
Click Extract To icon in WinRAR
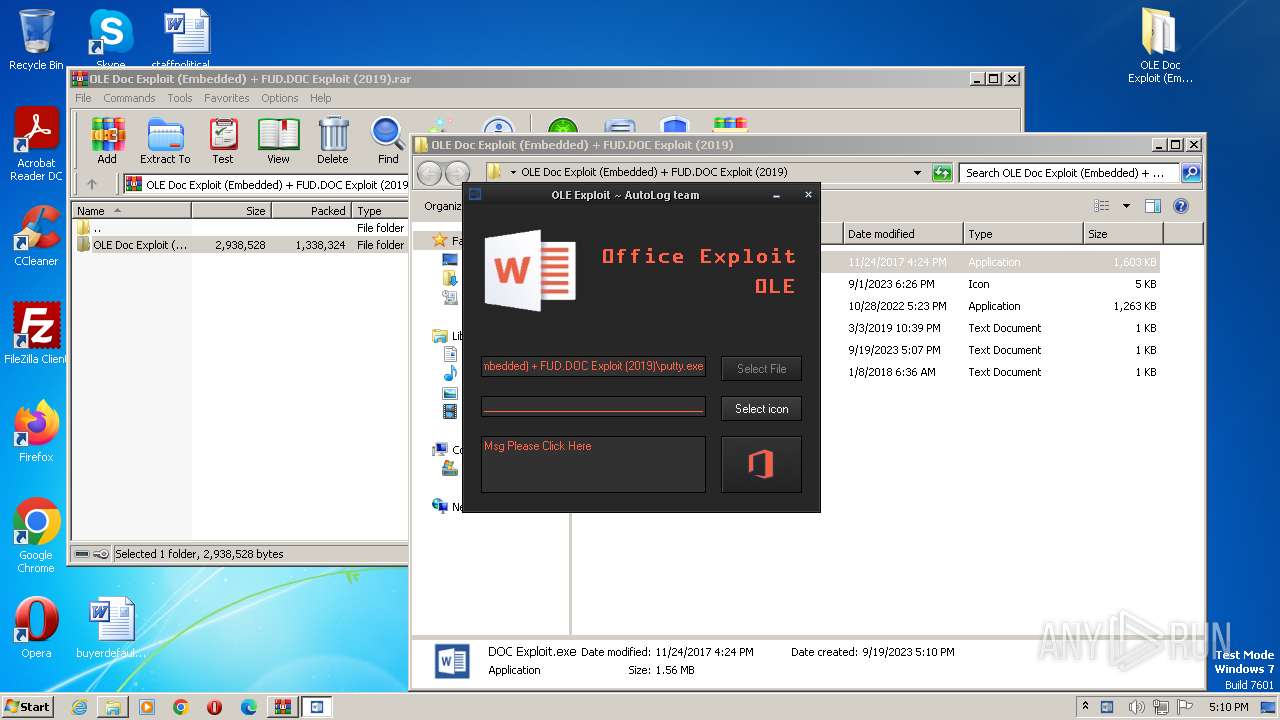point(165,141)
